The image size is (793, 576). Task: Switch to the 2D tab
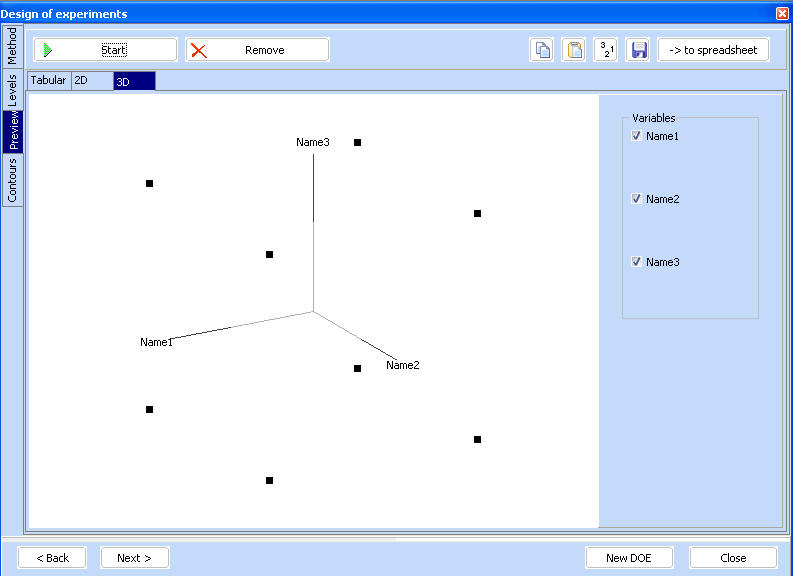point(92,81)
